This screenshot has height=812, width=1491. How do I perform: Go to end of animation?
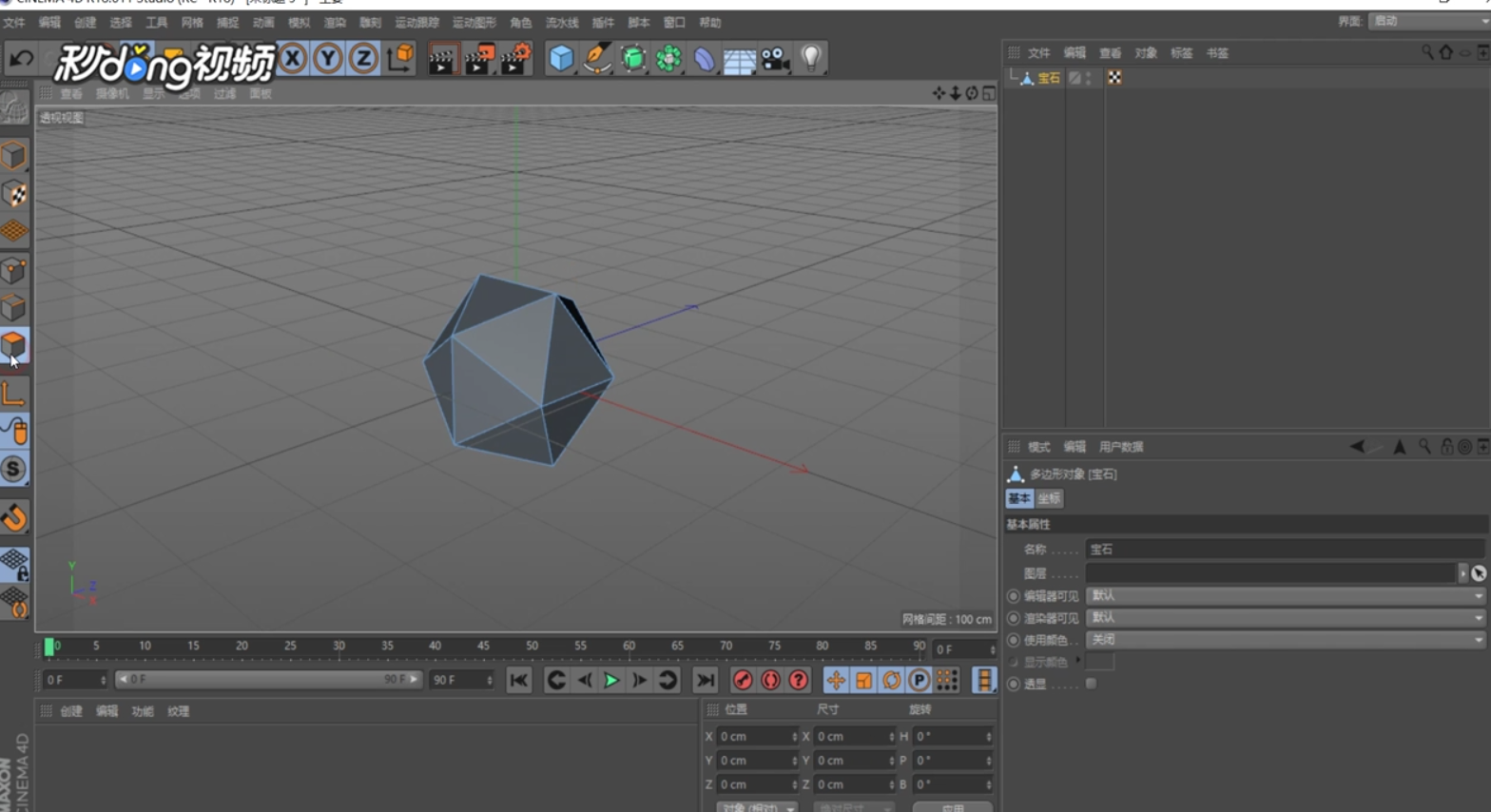click(x=705, y=680)
